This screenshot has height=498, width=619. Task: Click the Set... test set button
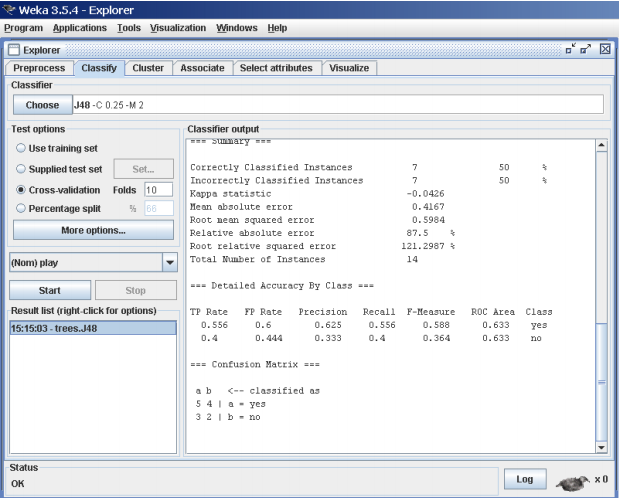coord(143,169)
